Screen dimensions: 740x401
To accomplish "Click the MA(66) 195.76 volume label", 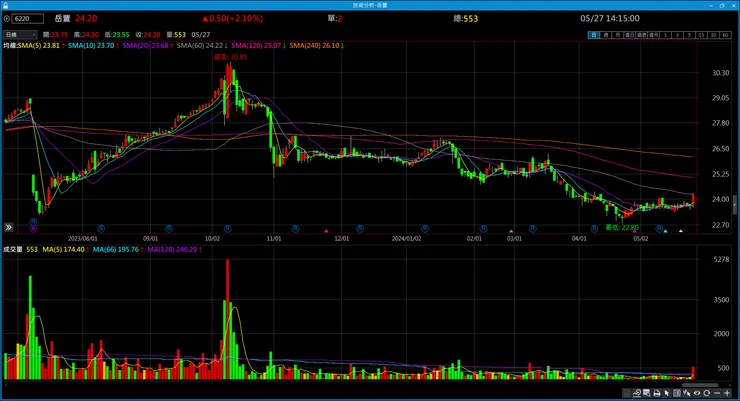I will [x=116, y=249].
